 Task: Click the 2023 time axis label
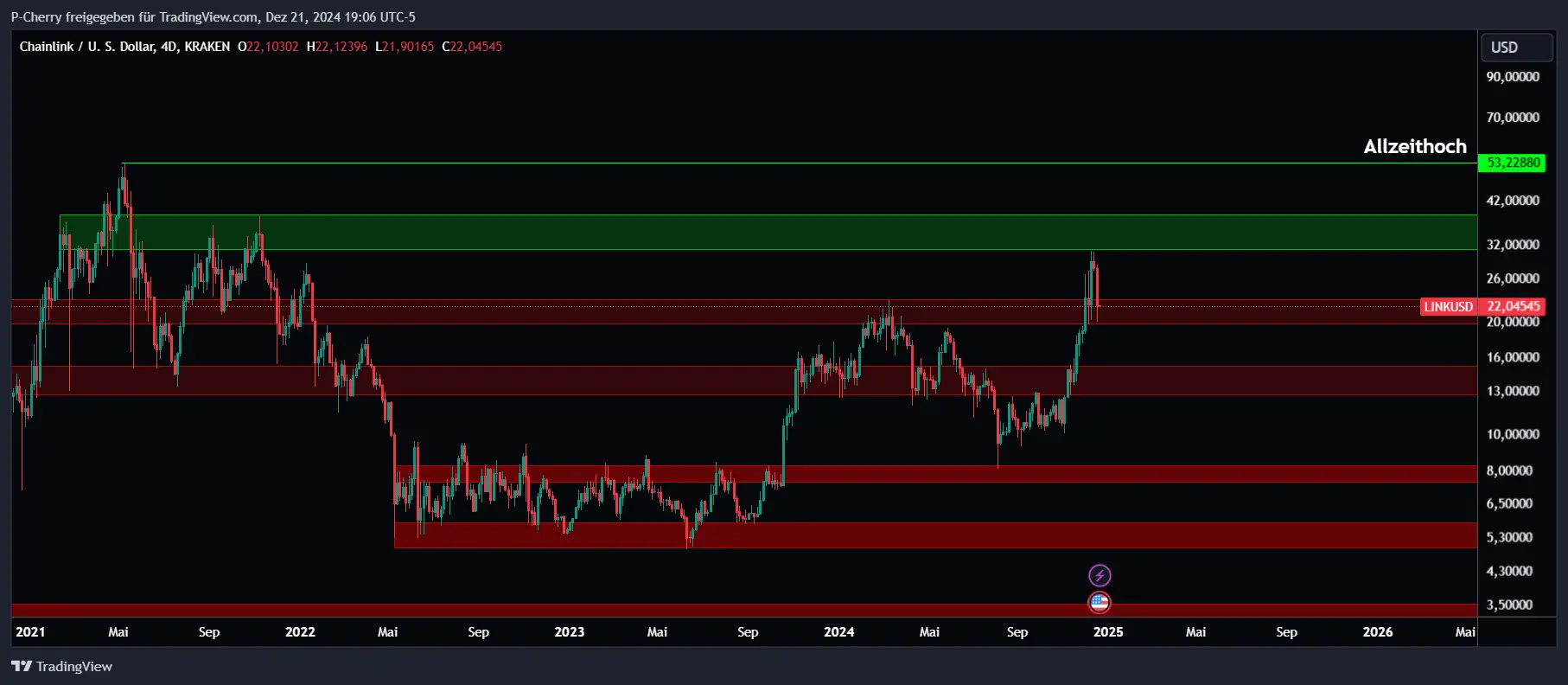click(569, 631)
